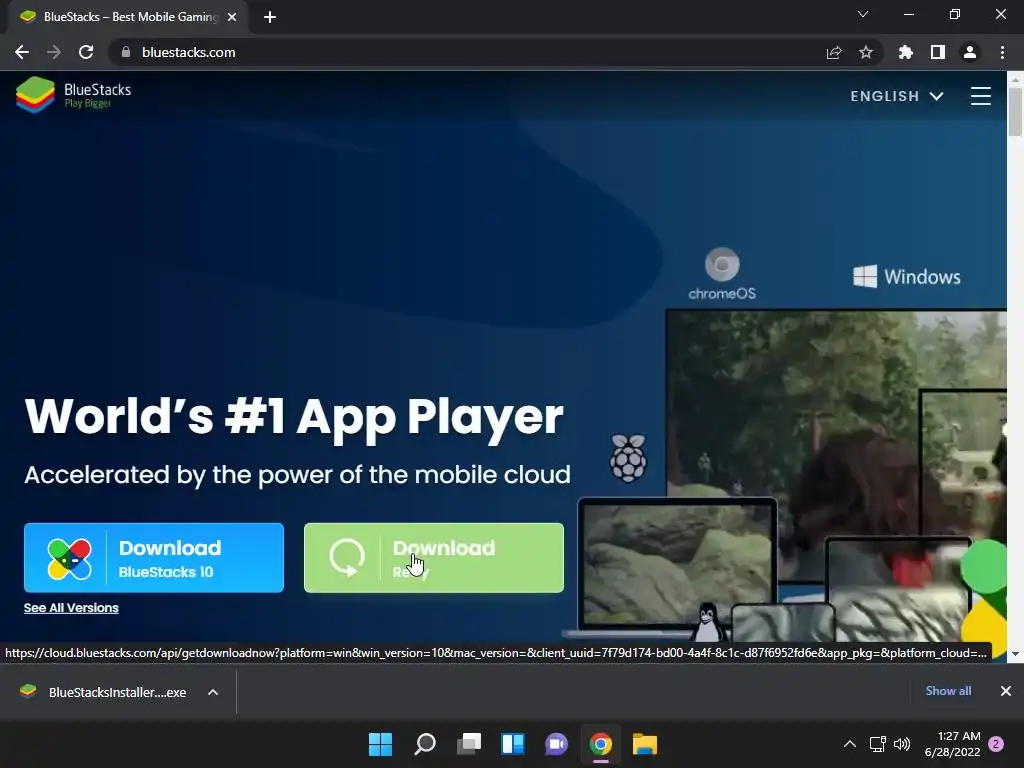Image resolution: width=1024 pixels, height=768 pixels.
Task: Open File Explorer from the taskbar
Action: point(645,744)
